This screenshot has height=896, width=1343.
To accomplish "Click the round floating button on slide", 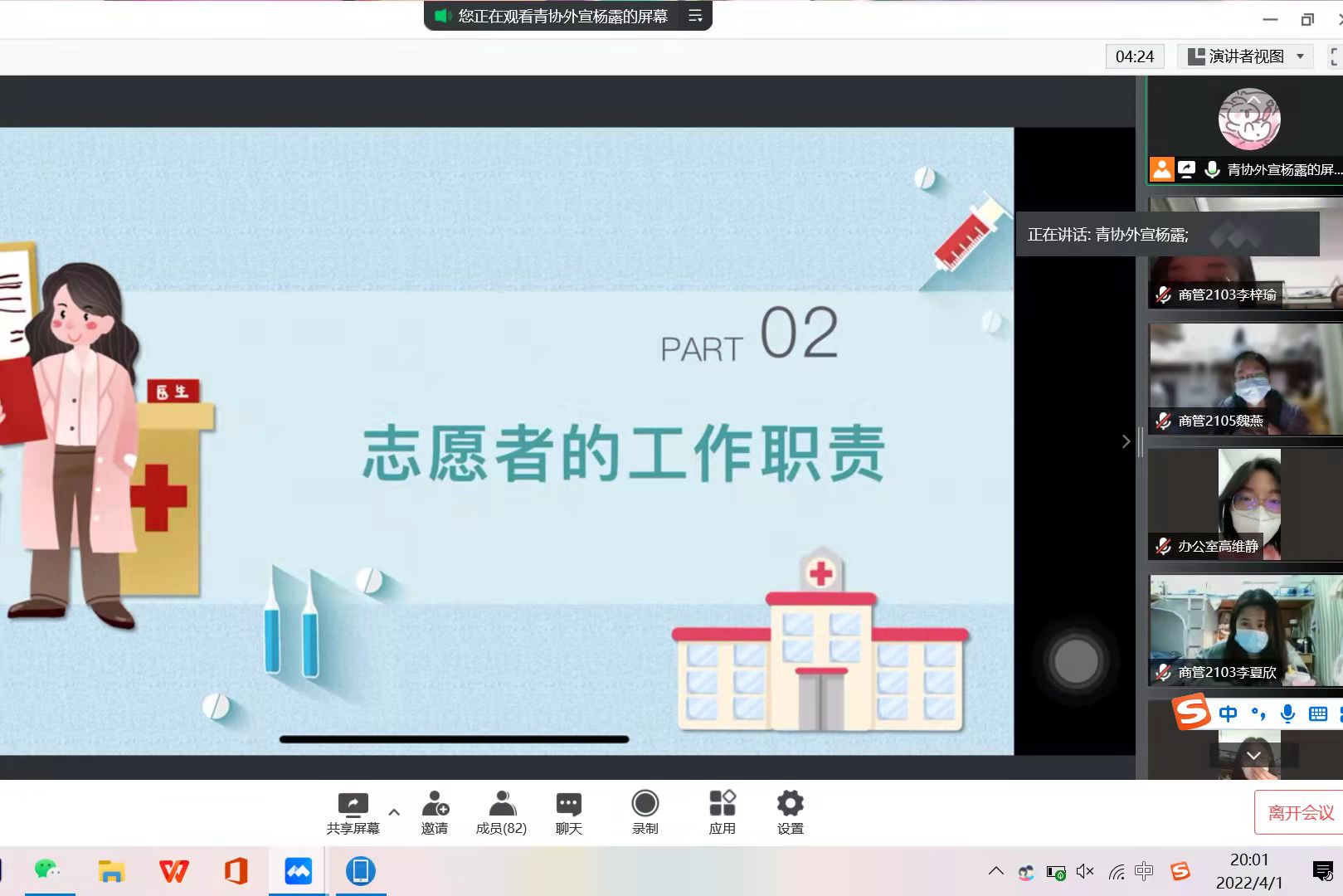I will coord(1076,661).
